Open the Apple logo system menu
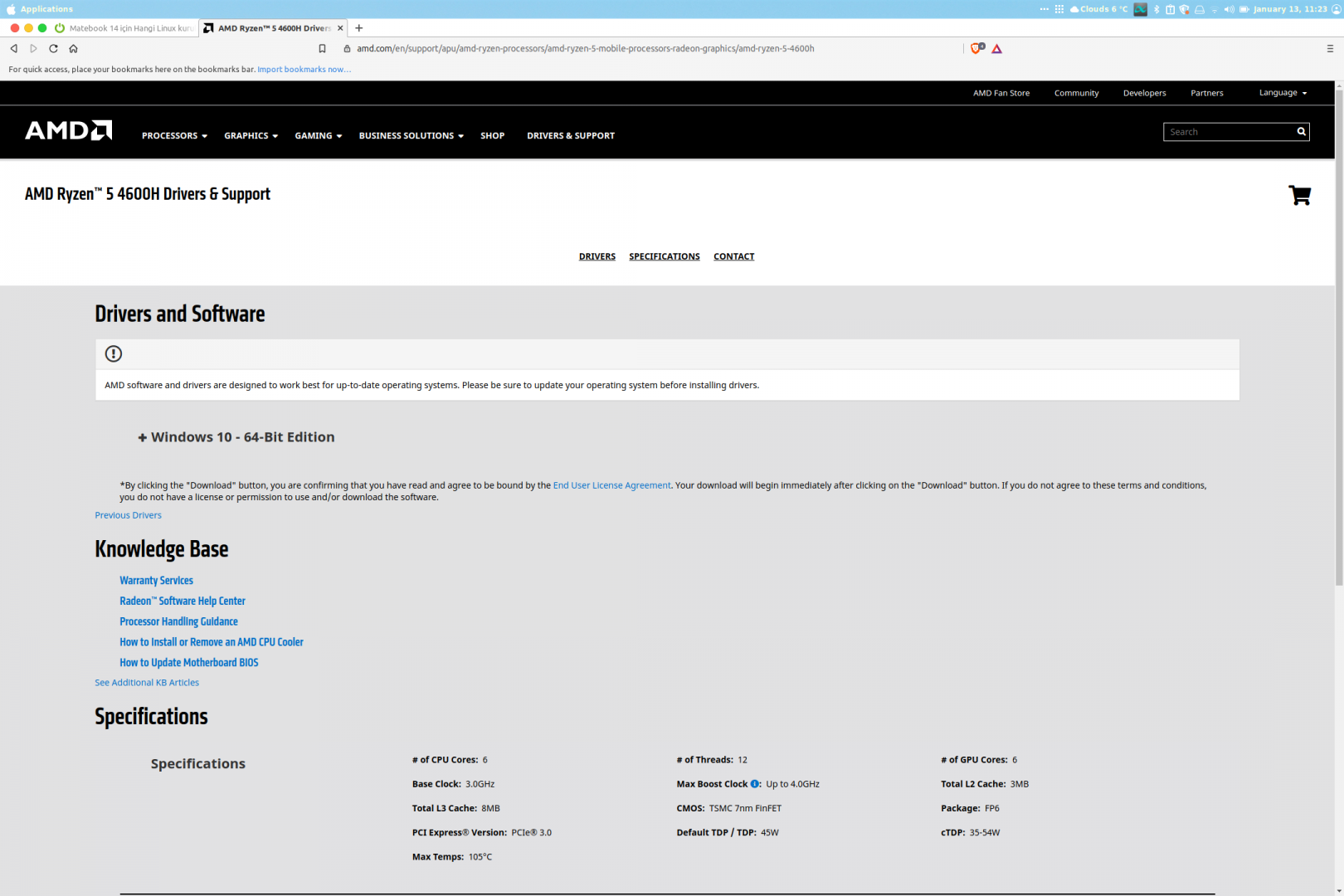Screen dimensions: 1344x896 click(x=11, y=9)
